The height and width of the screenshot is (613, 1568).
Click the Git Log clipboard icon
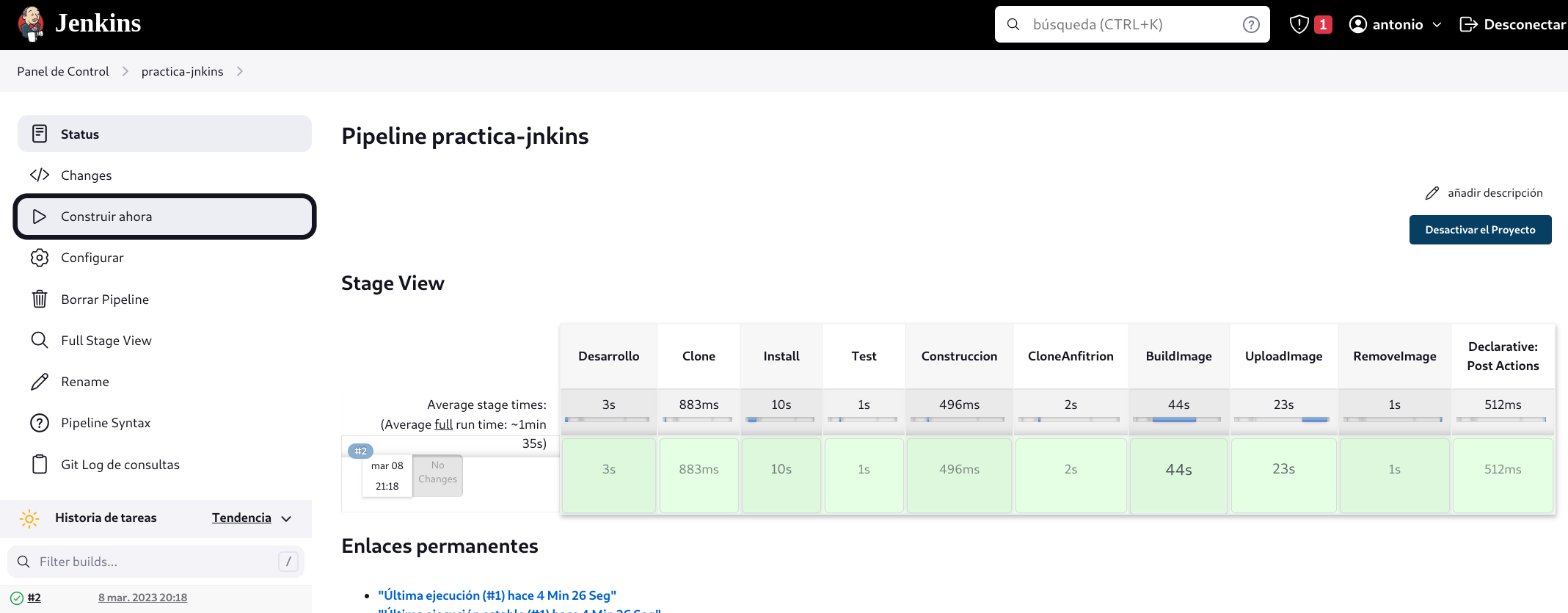point(40,464)
